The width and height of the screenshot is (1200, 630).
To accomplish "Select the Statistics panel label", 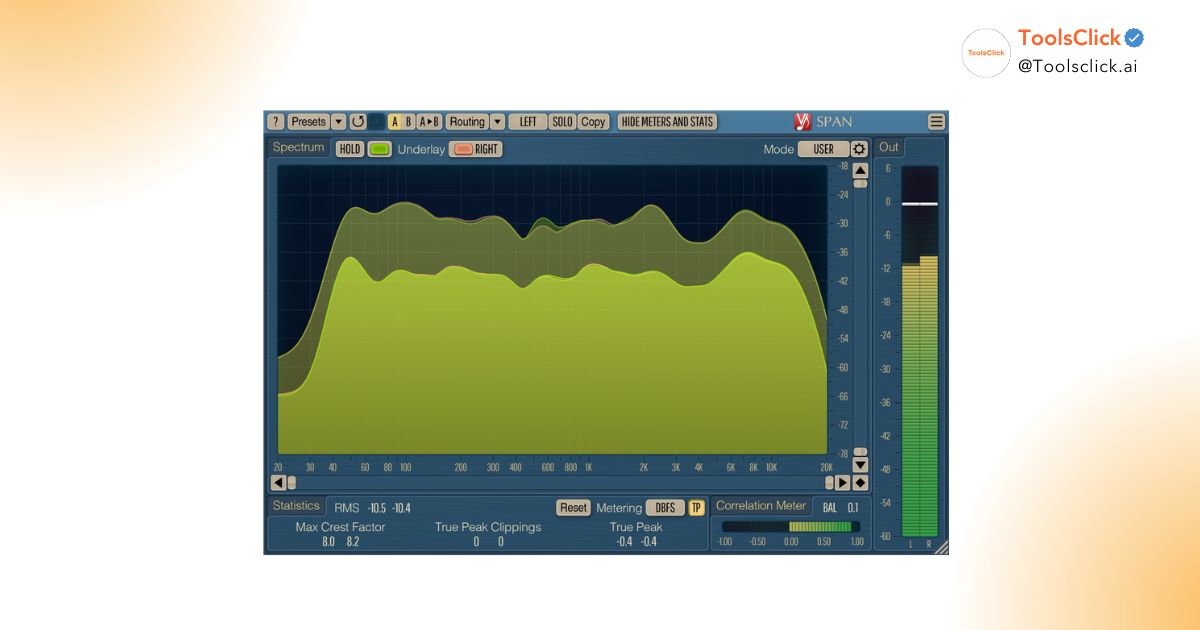I will 298,506.
